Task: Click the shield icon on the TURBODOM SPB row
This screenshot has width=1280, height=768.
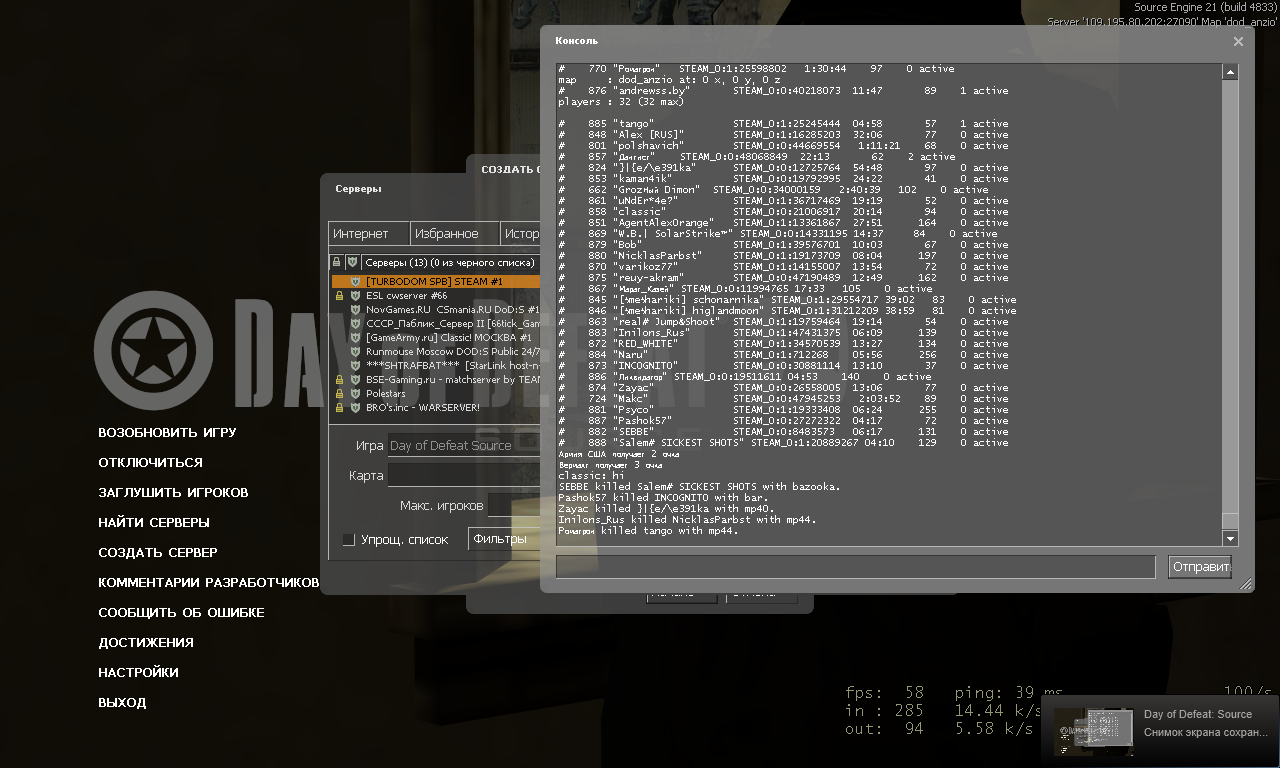Action: [355, 282]
